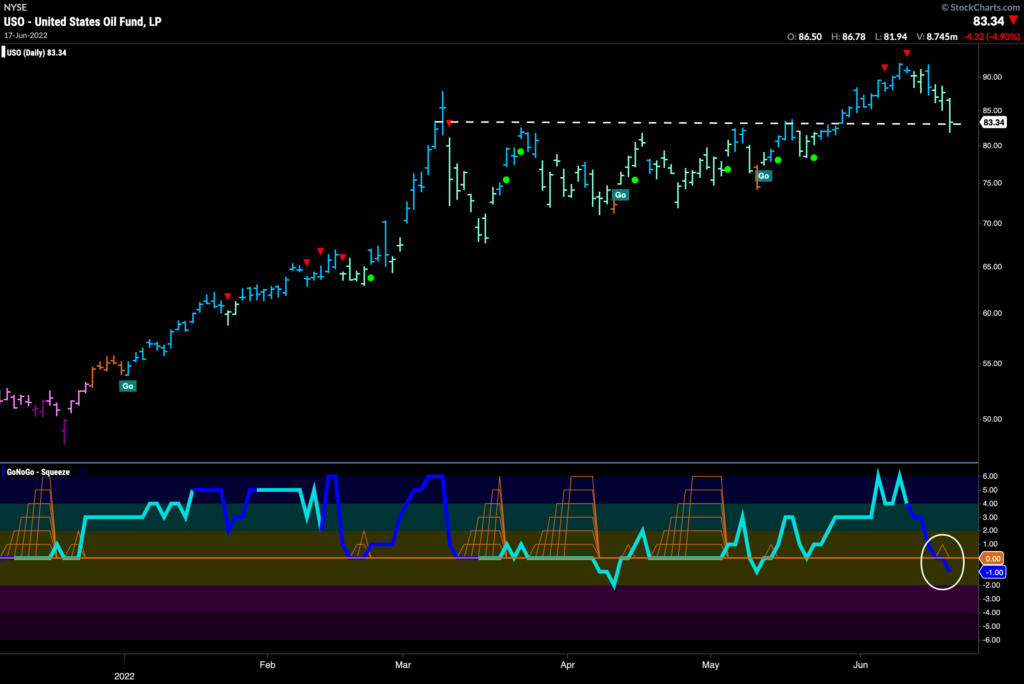Click the 60.00 price axis label
Screen dimensions: 1024x684
[992, 313]
